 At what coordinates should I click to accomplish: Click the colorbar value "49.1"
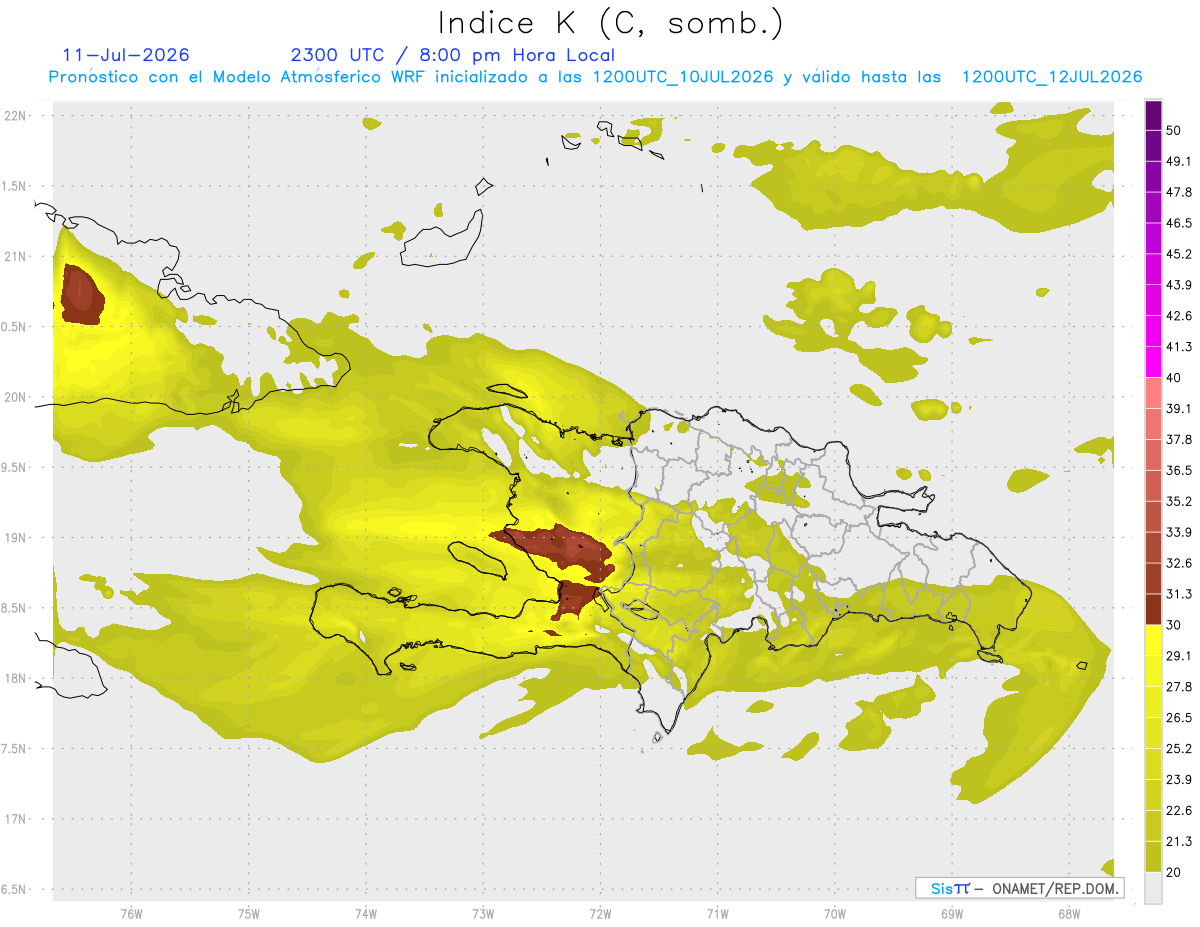[x=1179, y=161]
